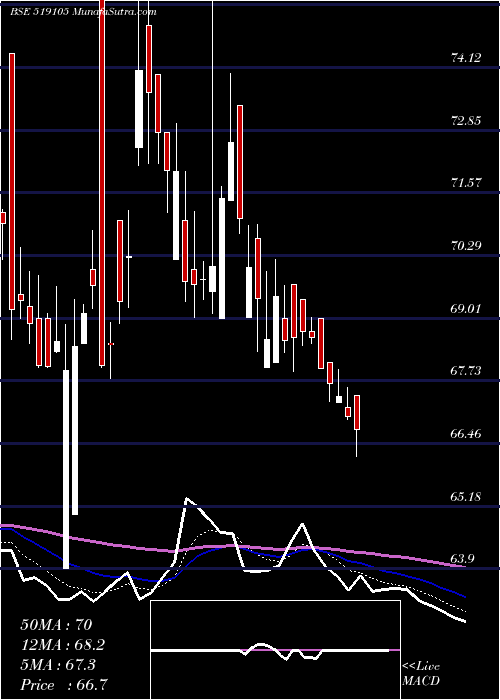
Task: Click the 66.46 price axis label
Action: coord(466,433)
